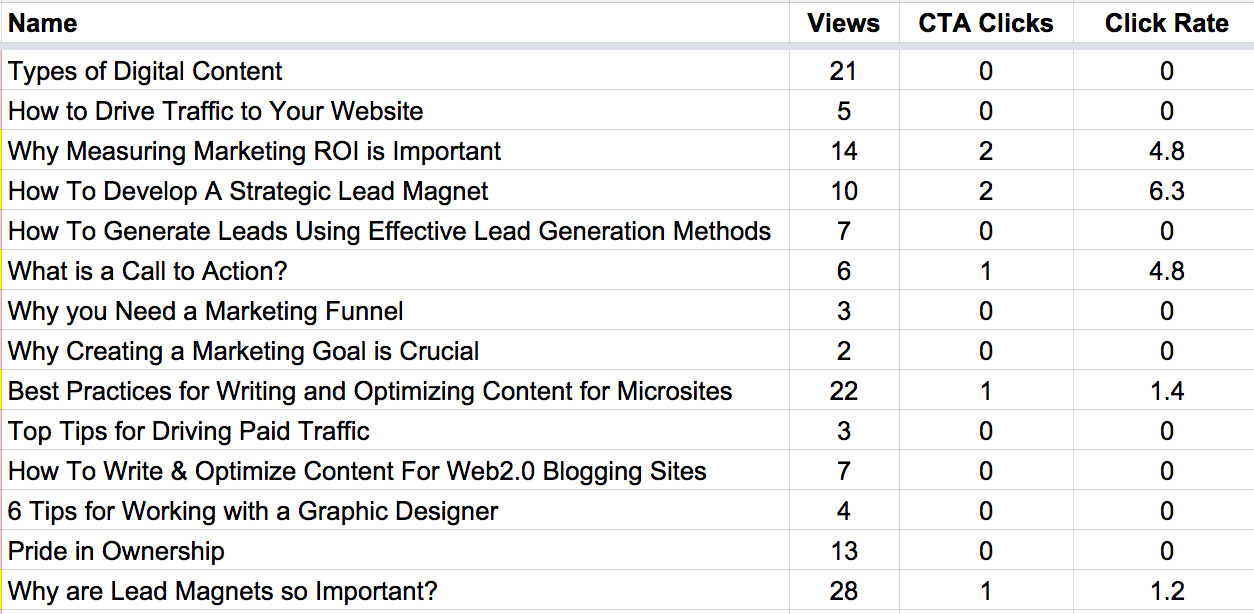This screenshot has height=614, width=1254.
Task: Click Views value 13 for Pride in Ownership
Action: [844, 551]
